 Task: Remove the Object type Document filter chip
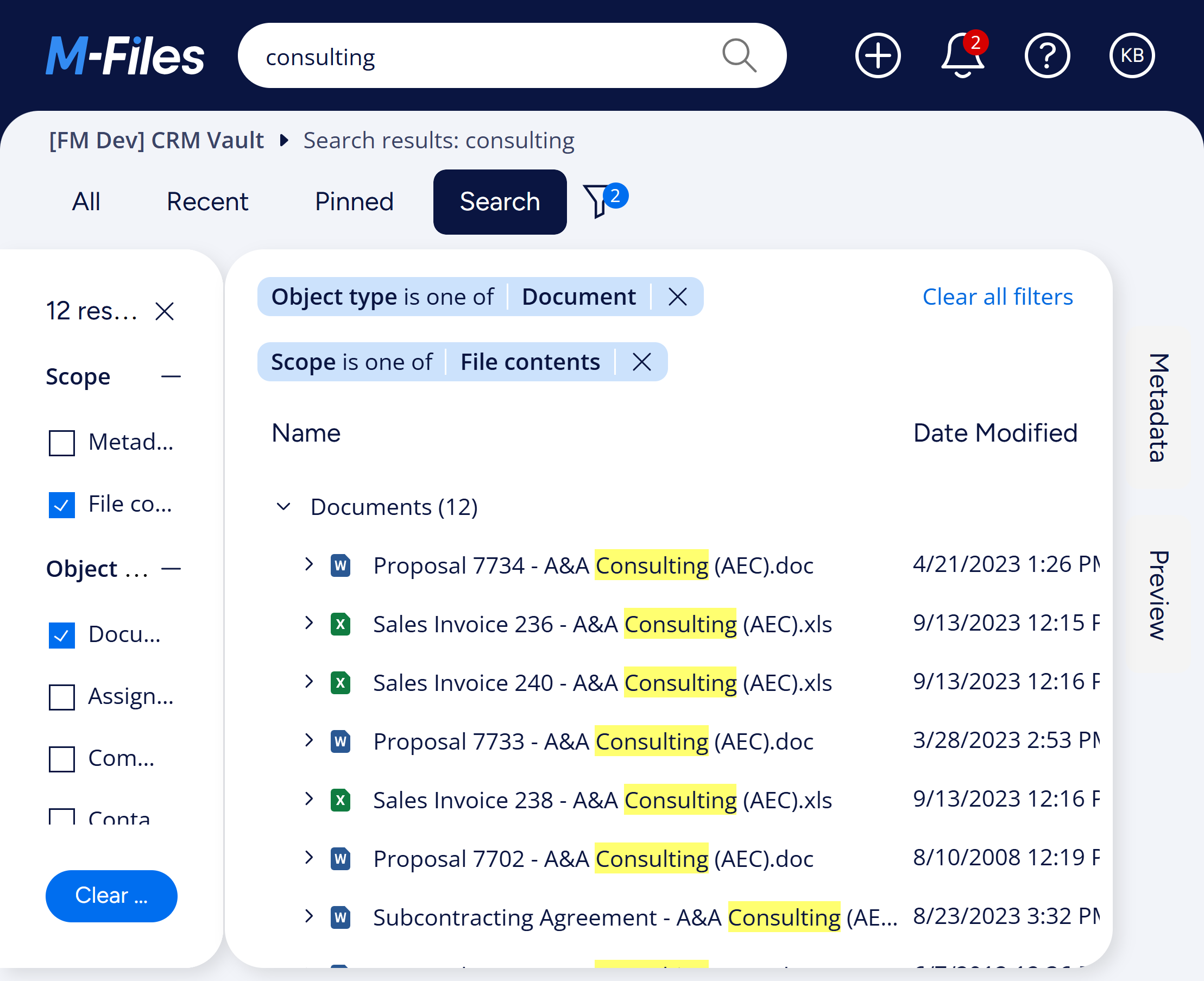tap(677, 297)
